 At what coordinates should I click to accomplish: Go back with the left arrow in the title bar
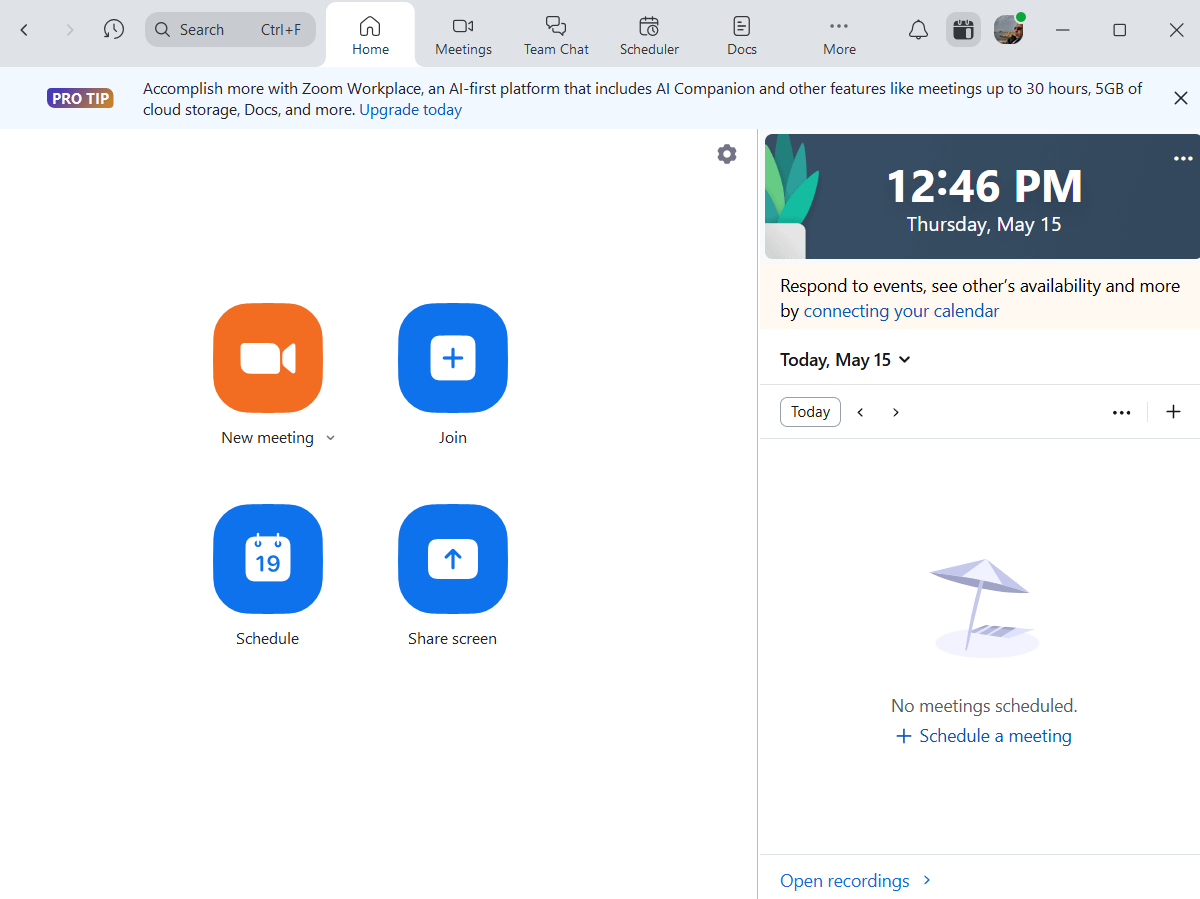point(25,30)
